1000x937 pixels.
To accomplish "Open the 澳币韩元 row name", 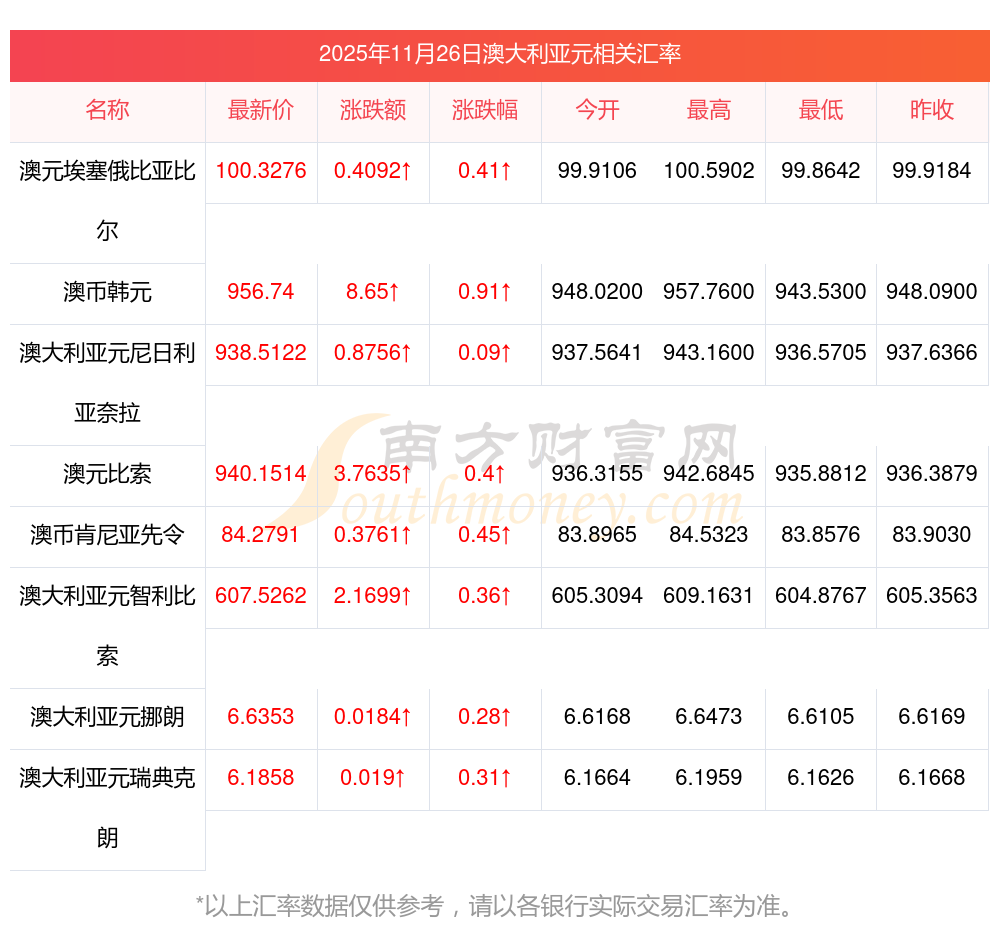I will [107, 292].
